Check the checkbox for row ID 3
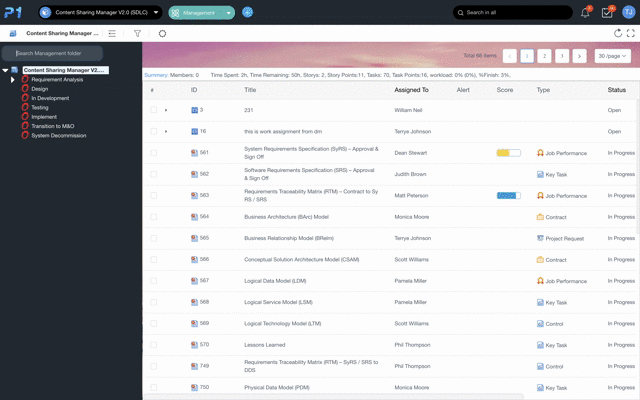The image size is (640, 400). [153, 110]
